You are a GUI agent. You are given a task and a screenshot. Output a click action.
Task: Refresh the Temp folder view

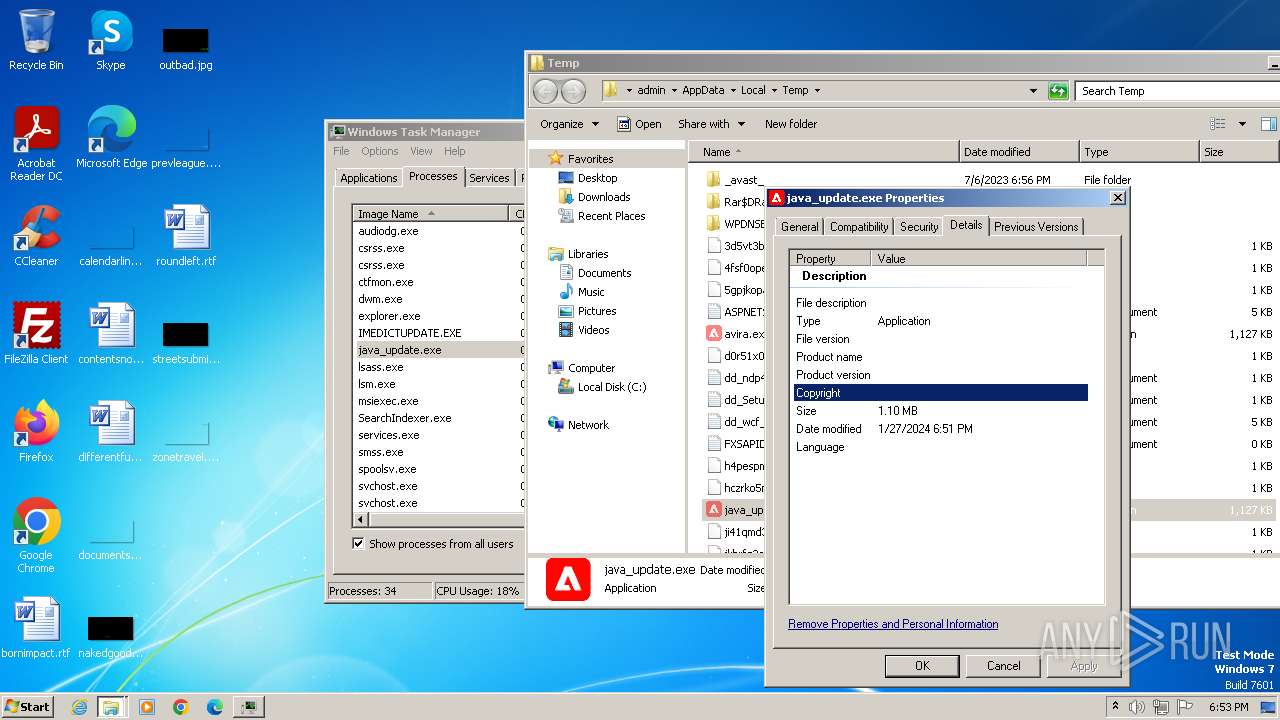1058,91
